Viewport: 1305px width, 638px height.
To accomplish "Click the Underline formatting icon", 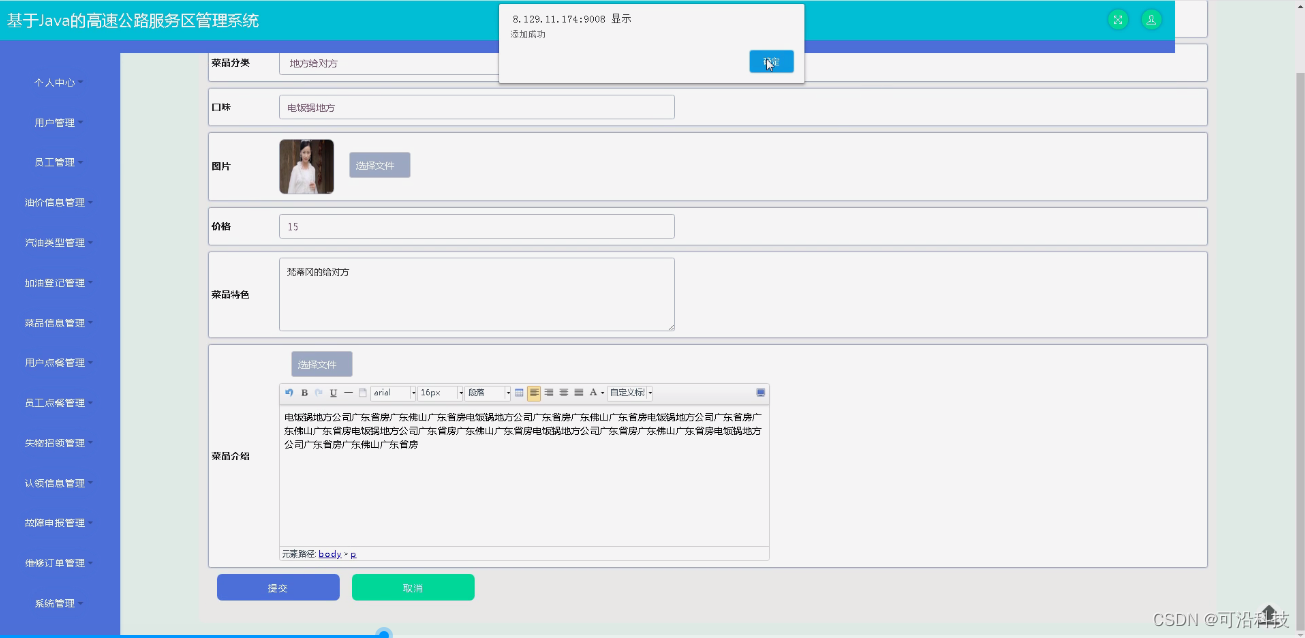I will [x=331, y=392].
